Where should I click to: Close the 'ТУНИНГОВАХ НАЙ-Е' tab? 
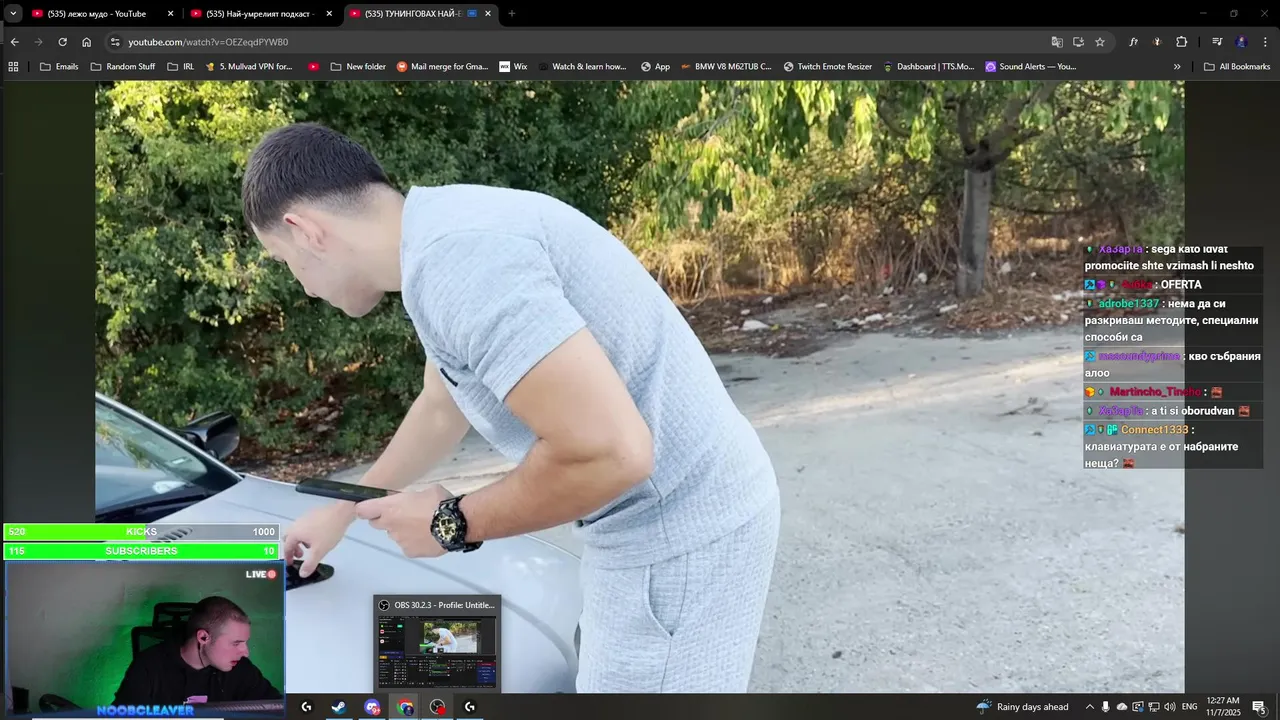pos(488,14)
